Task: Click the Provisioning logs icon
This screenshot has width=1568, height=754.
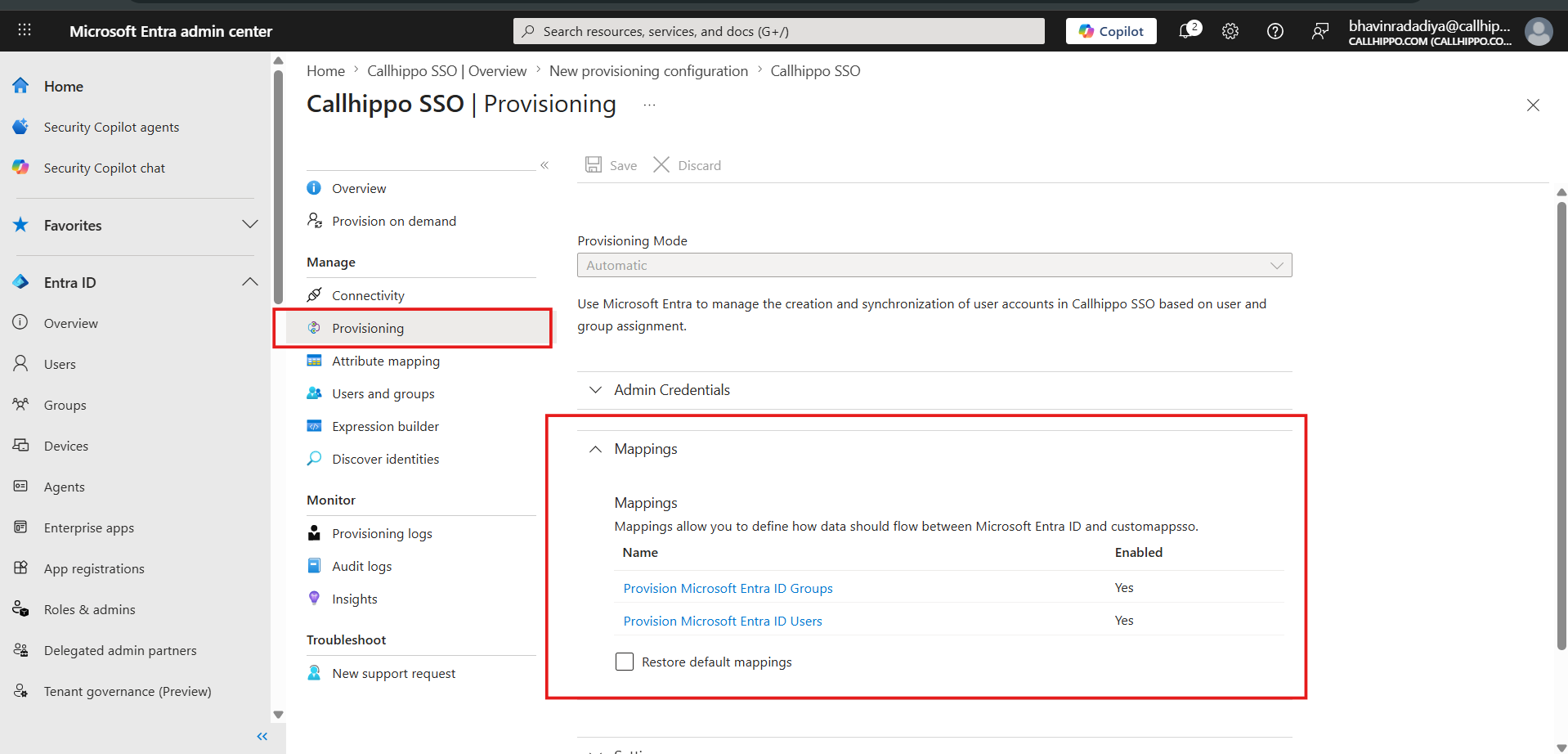Action: 314,533
